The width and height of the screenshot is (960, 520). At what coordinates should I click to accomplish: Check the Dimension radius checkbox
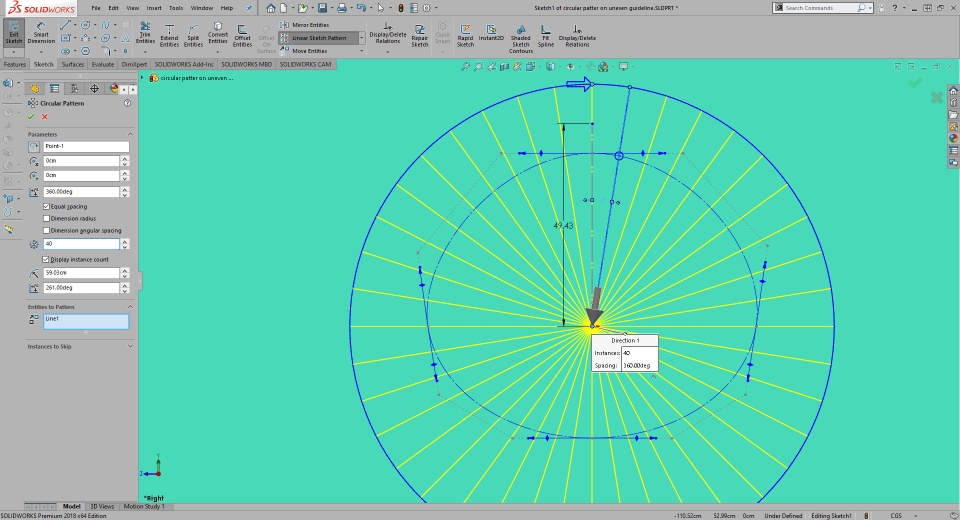47,218
